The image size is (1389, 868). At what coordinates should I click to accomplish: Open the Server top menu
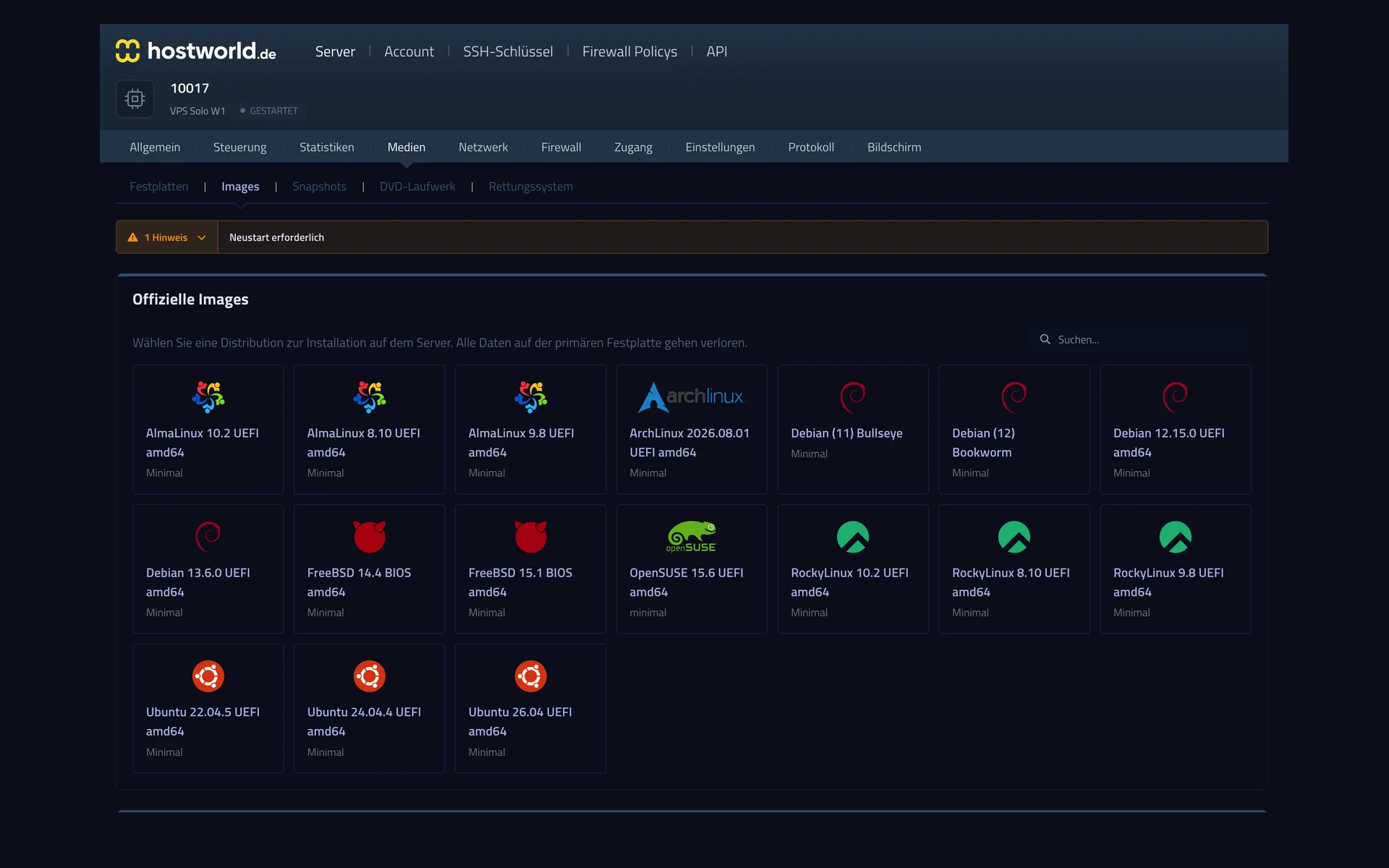click(x=335, y=51)
